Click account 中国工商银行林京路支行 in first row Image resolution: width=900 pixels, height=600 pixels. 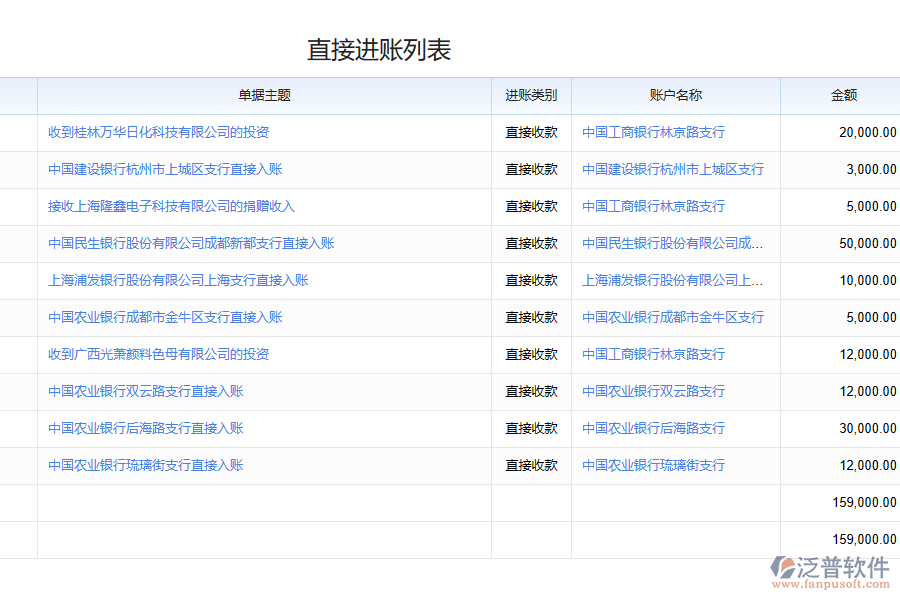tap(652, 131)
